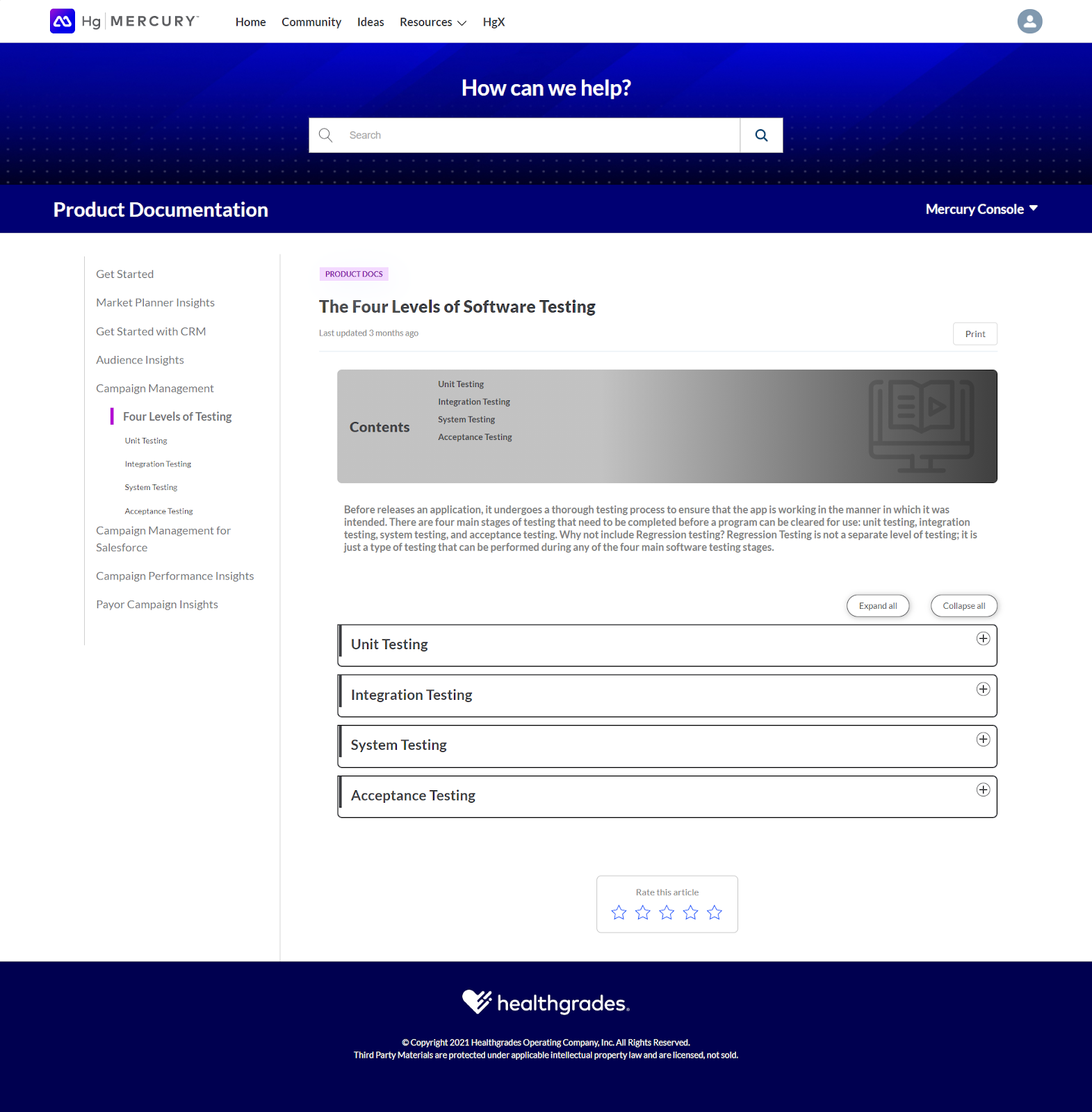The image size is (1092, 1112).
Task: Expand the Integration Testing accordion header
Action: [667, 696]
